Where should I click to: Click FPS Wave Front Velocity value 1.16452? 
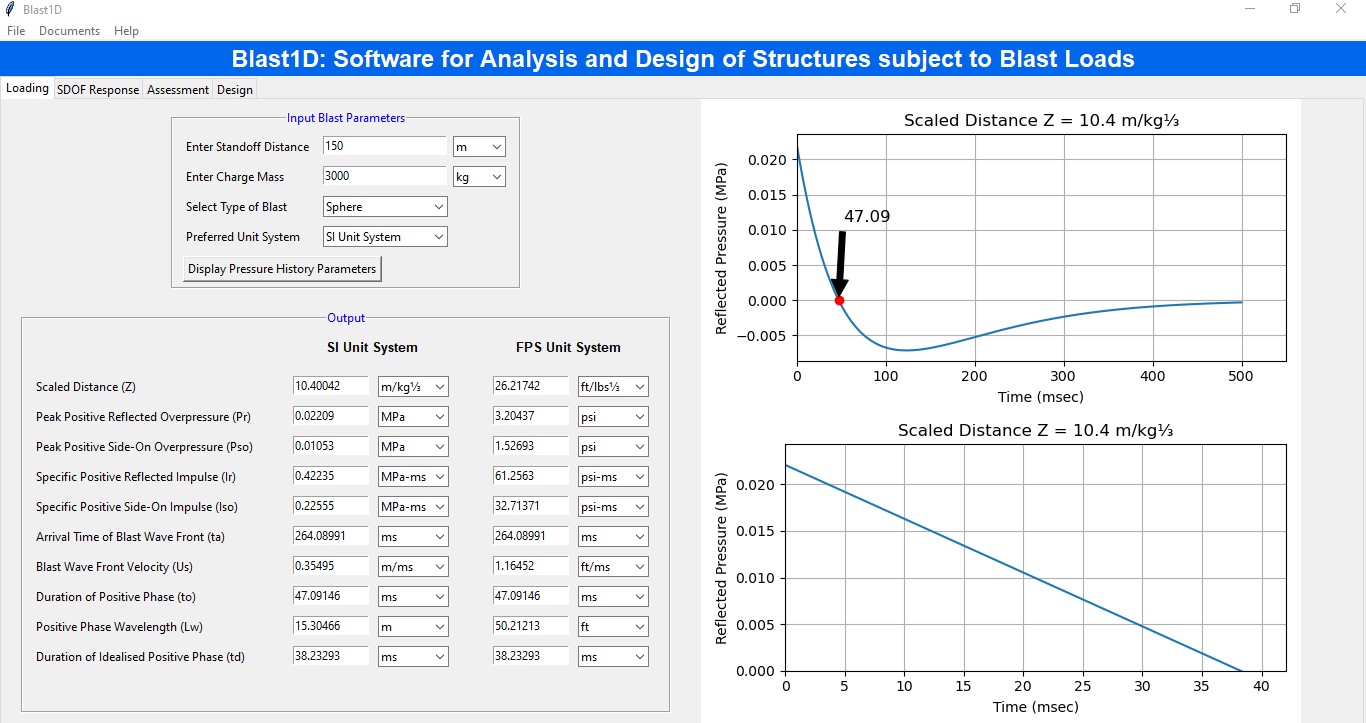[x=530, y=566]
